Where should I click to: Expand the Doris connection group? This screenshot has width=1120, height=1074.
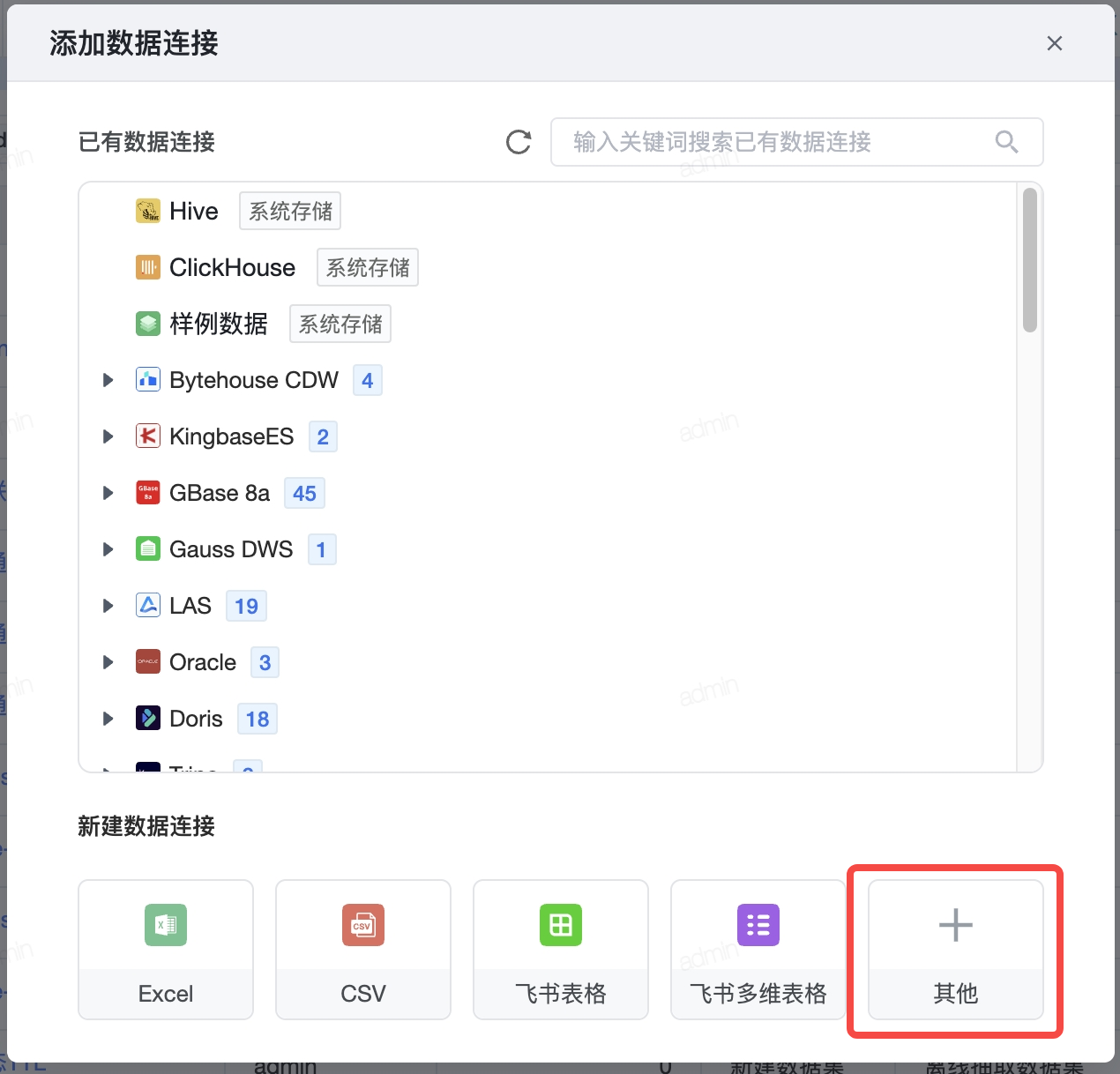click(x=108, y=719)
